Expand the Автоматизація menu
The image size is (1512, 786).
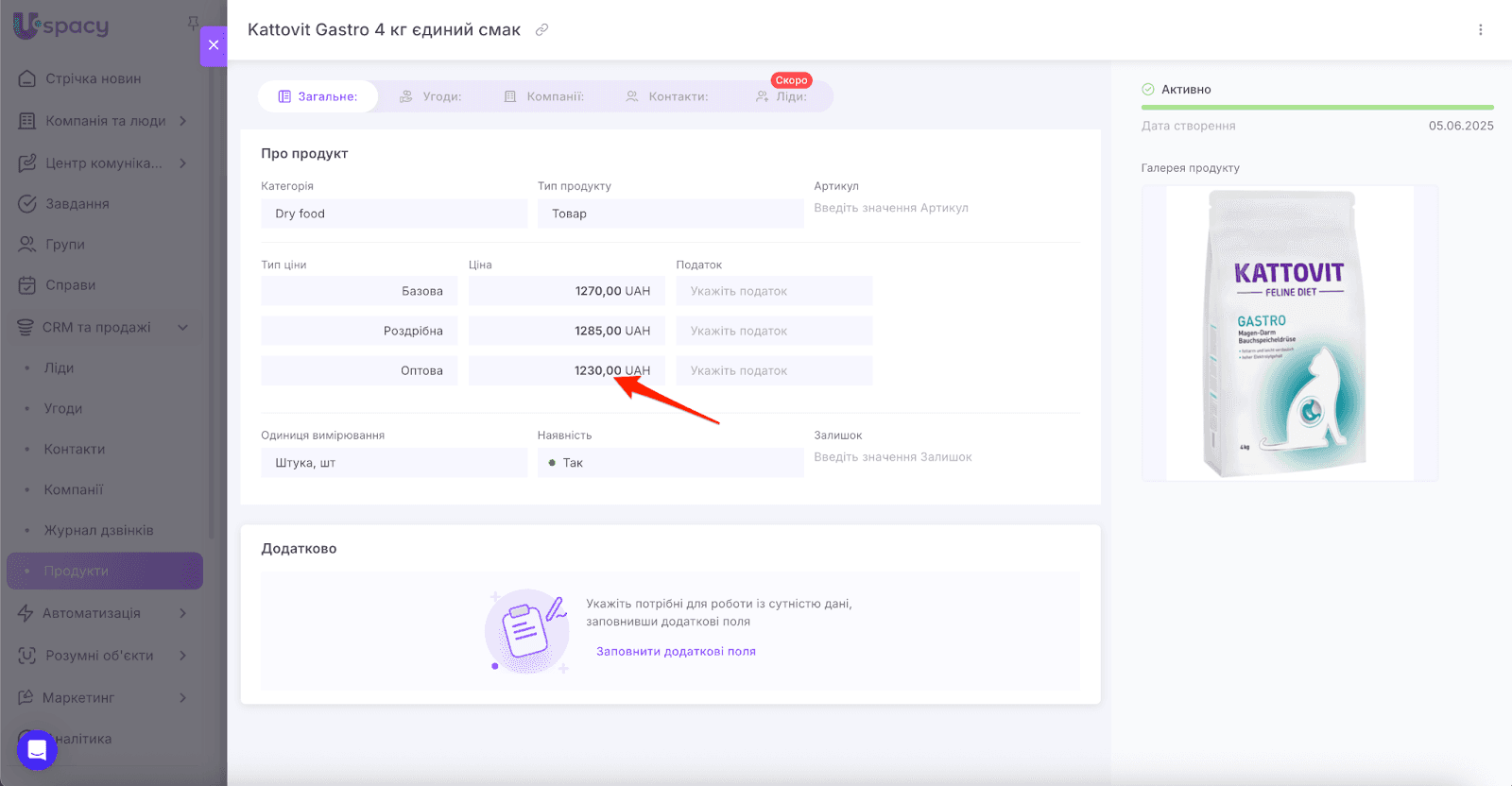pos(182,613)
